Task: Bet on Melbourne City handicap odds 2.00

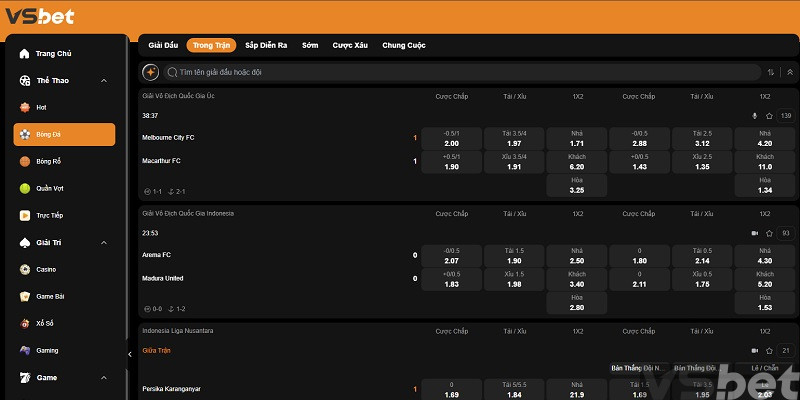Action: 451,138
